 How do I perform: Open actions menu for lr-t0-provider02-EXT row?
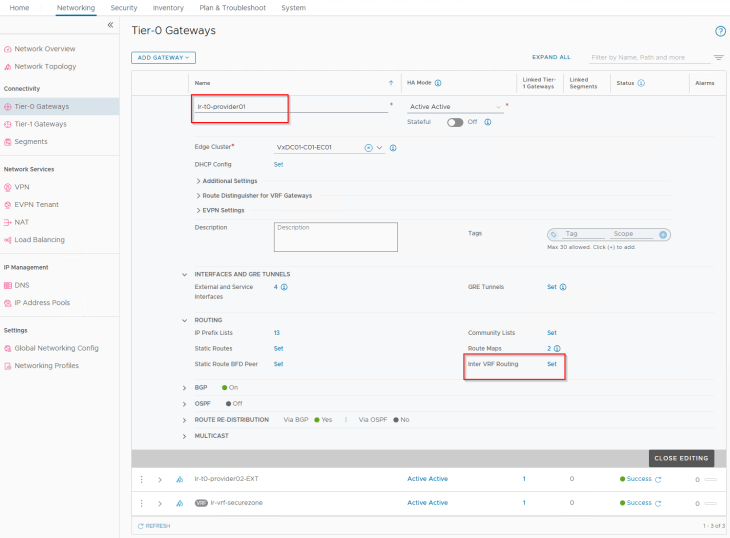coord(142,479)
